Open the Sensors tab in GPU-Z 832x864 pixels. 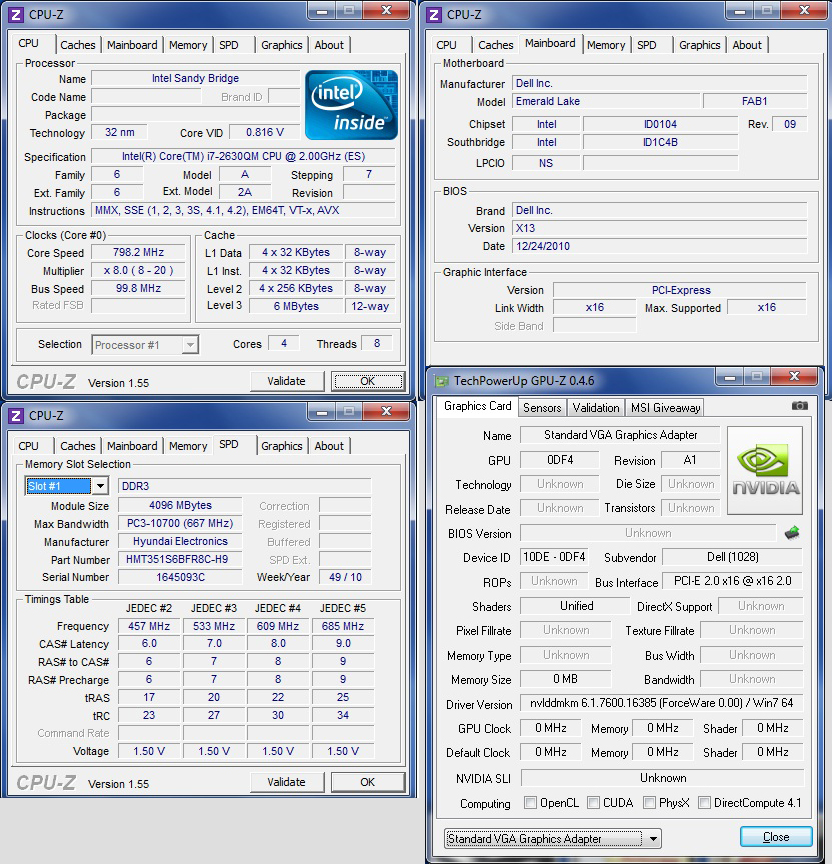point(542,407)
